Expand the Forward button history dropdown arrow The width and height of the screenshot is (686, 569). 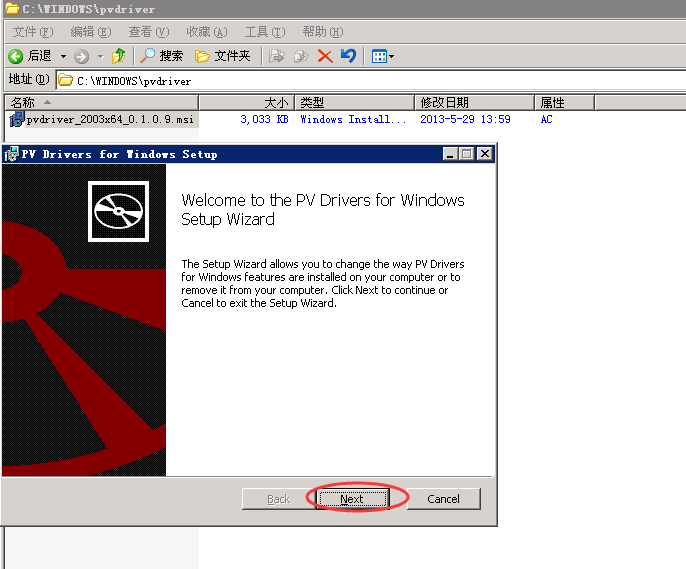pos(100,56)
